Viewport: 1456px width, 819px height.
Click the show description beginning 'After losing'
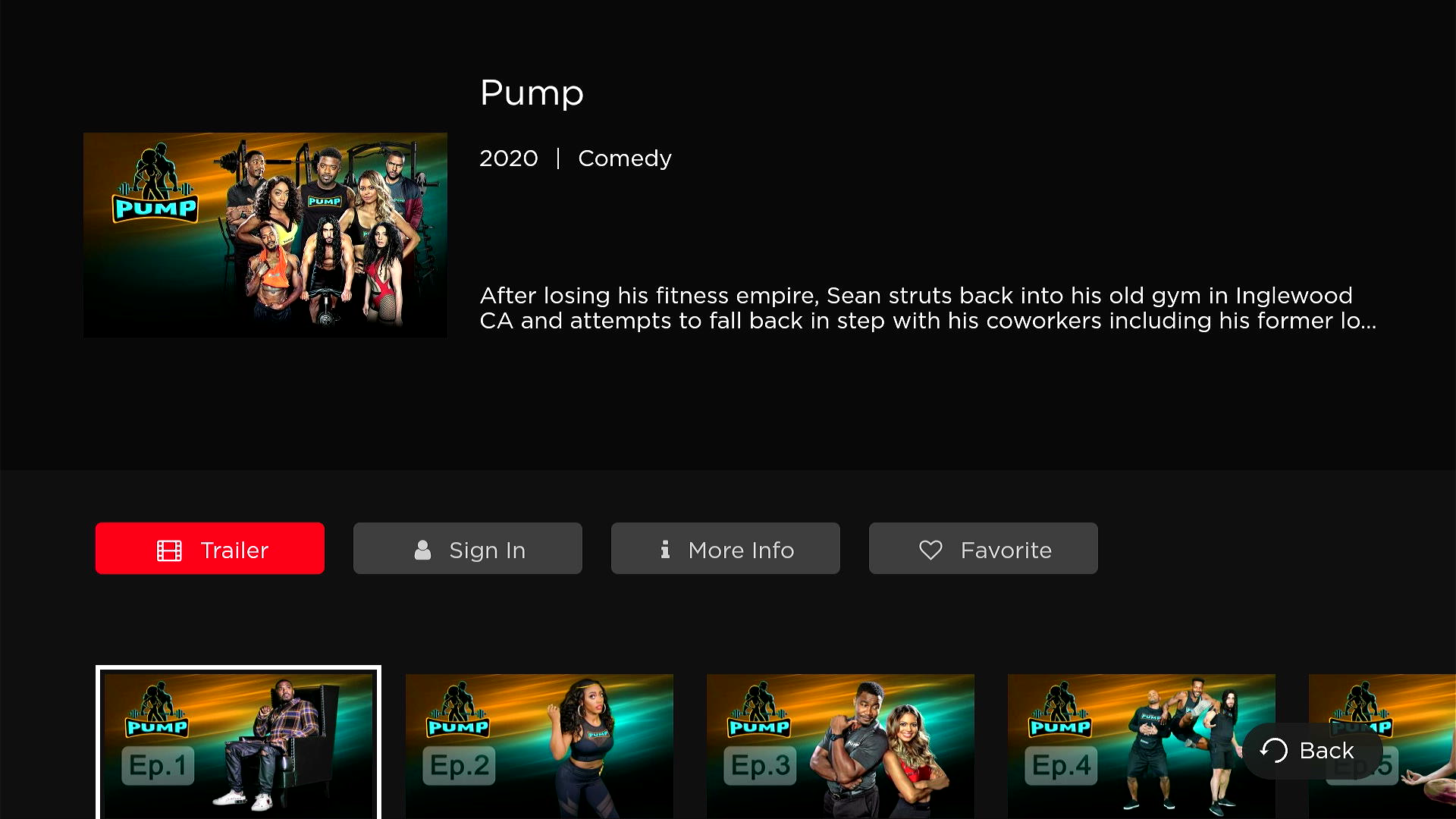click(927, 308)
